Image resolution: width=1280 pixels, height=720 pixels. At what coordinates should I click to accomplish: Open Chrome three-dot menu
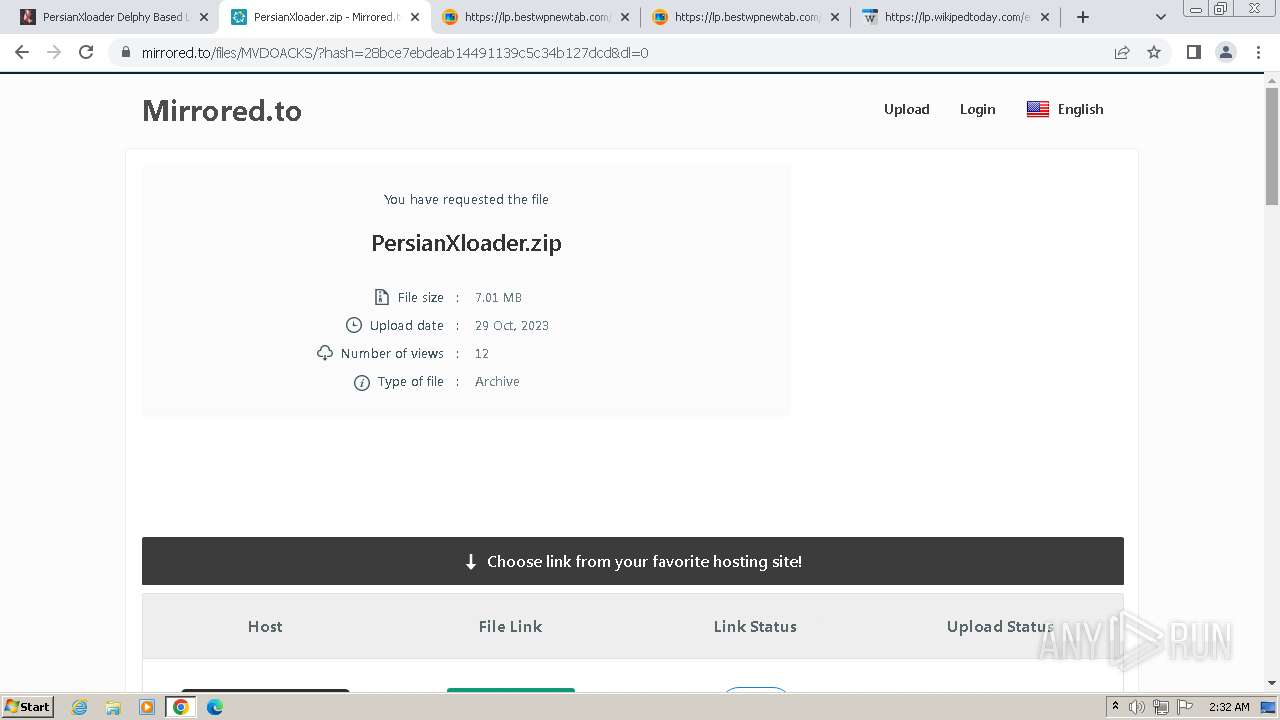coord(1258,52)
